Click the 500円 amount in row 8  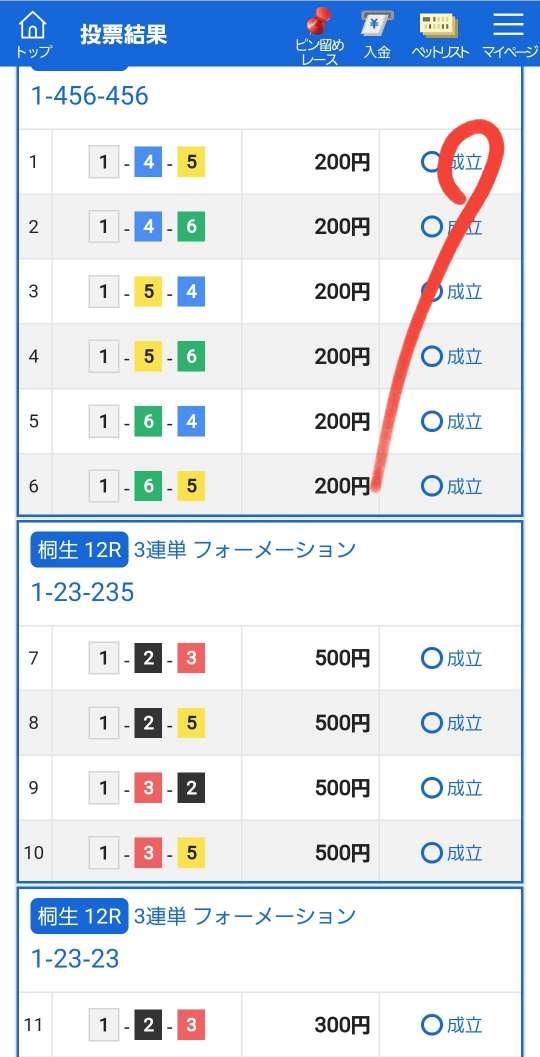coord(342,723)
